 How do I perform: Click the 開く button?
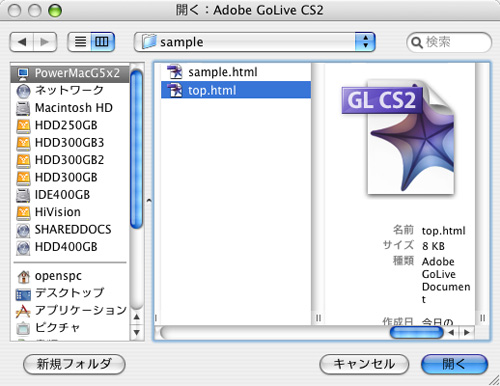[x=455, y=364]
